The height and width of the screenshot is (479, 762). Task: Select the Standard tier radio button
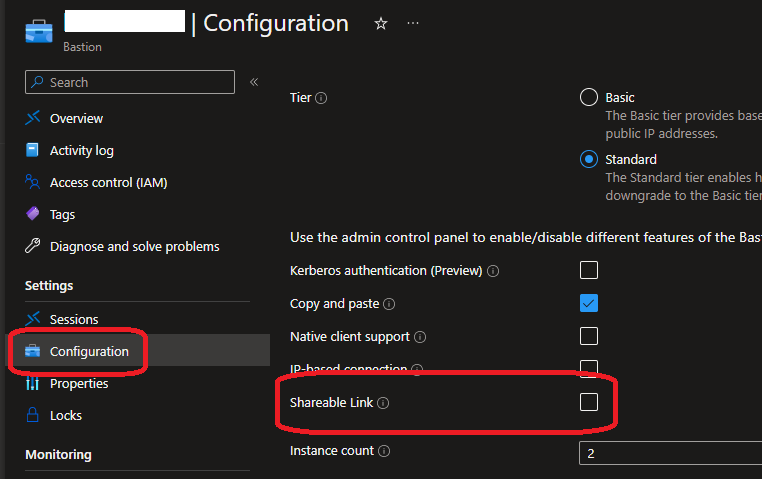coord(589,159)
